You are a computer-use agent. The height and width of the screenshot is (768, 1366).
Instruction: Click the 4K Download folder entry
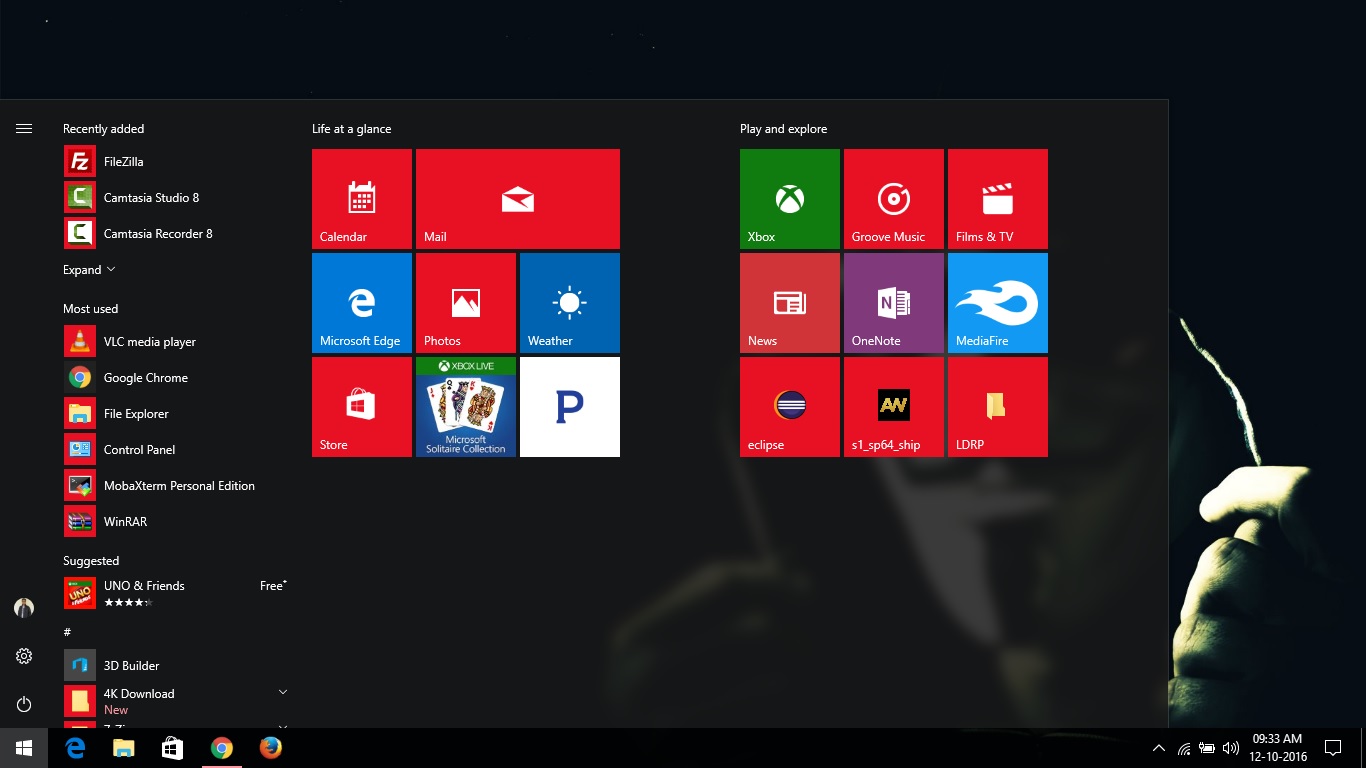click(x=176, y=701)
